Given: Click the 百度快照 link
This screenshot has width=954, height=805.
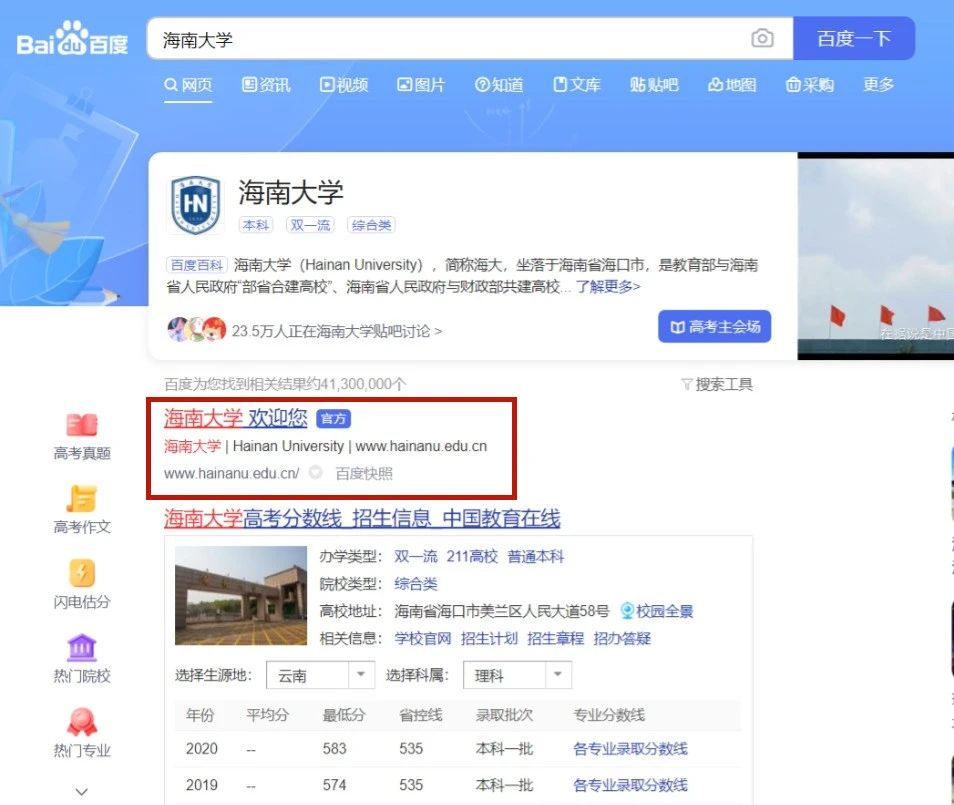Looking at the screenshot, I should coord(364,473).
